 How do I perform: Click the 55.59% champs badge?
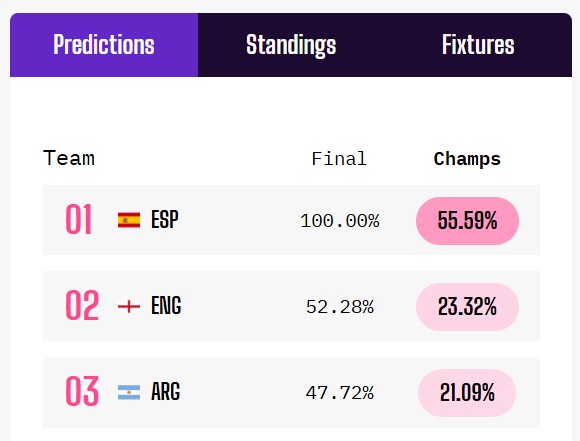467,221
